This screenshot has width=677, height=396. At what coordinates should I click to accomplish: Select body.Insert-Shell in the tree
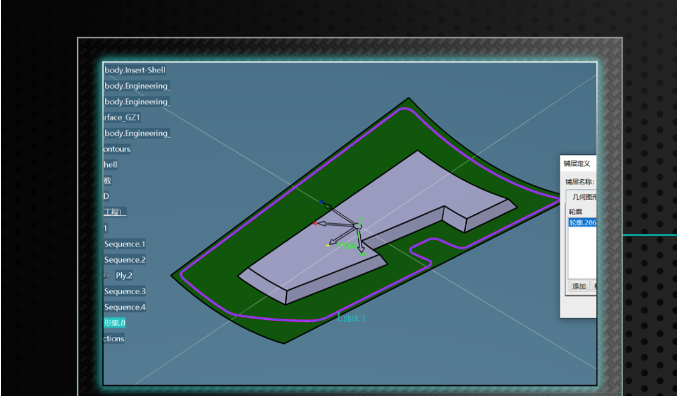(x=135, y=70)
